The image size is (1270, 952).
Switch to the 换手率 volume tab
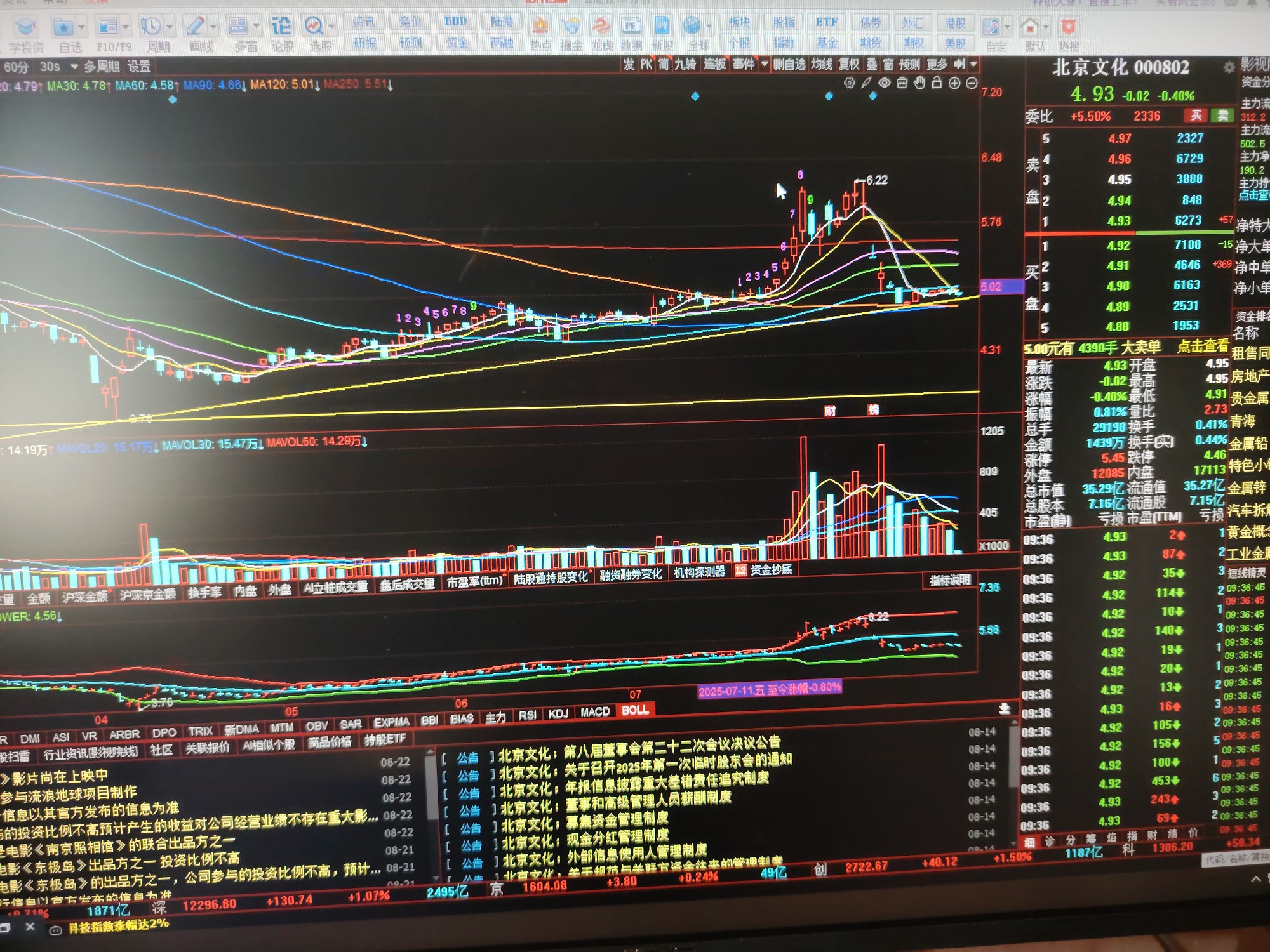[x=204, y=593]
